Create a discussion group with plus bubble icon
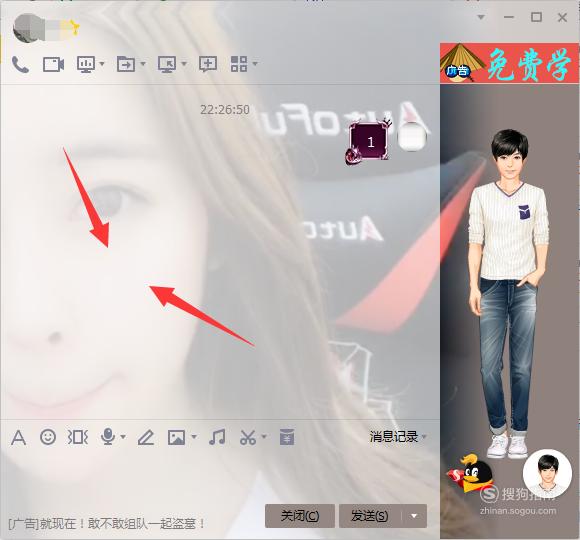Screen dimensions: 580x540 pos(208,64)
